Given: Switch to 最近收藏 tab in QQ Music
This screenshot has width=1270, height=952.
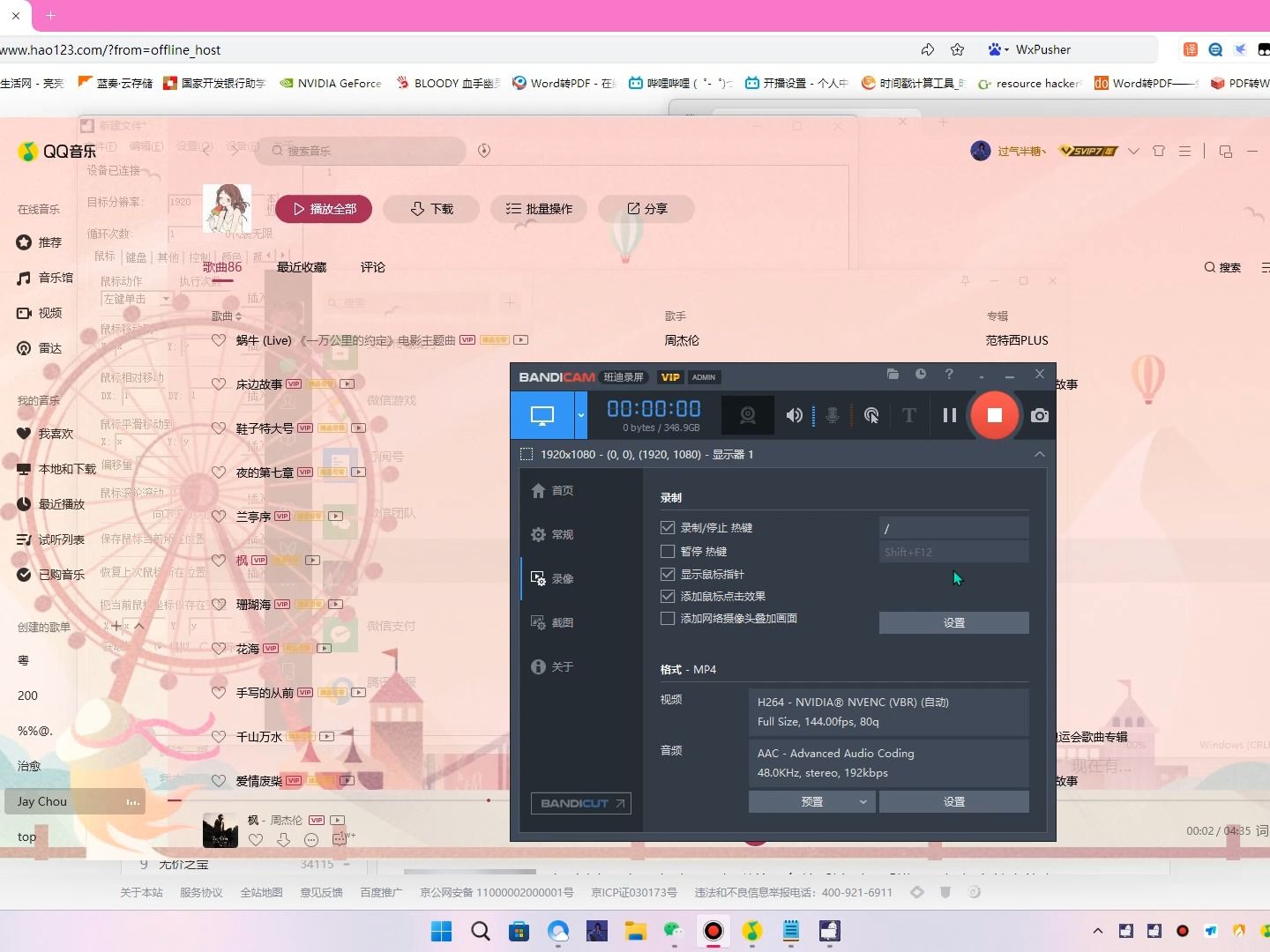Looking at the screenshot, I should coord(302,267).
